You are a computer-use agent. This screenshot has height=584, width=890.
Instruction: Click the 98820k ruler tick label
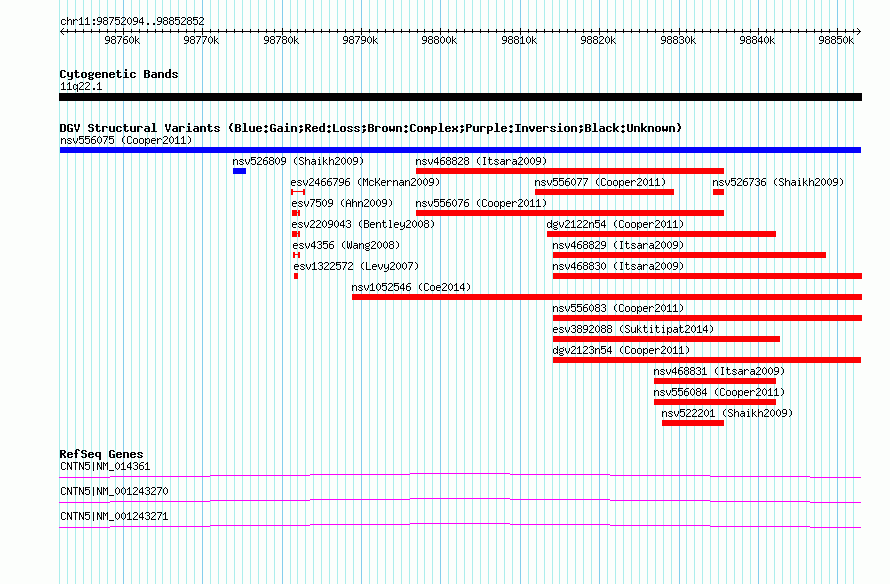tap(598, 40)
